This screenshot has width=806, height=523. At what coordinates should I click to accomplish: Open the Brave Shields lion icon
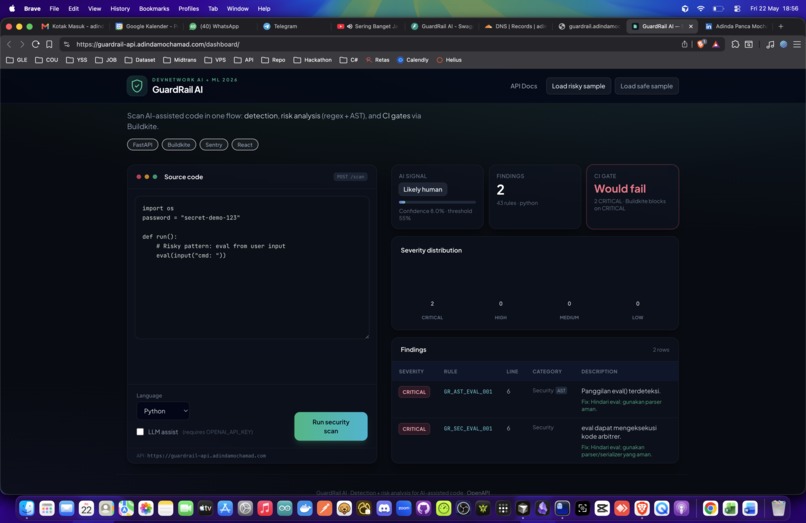[701, 44]
